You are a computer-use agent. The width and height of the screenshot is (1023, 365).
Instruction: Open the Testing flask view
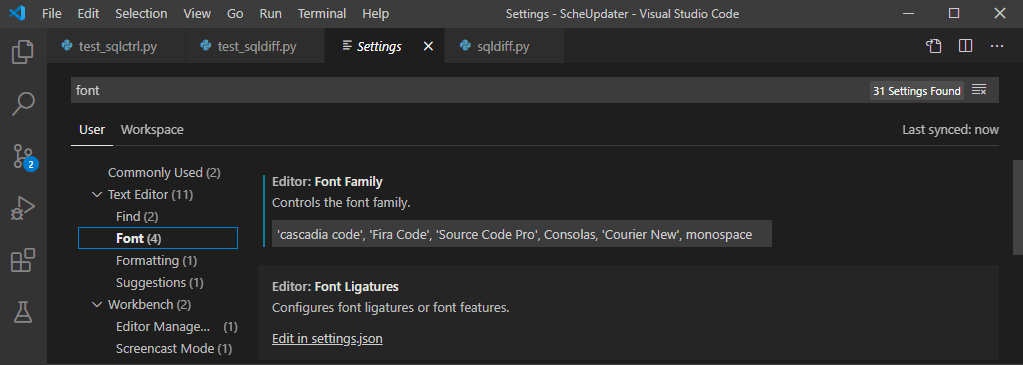[x=23, y=312]
